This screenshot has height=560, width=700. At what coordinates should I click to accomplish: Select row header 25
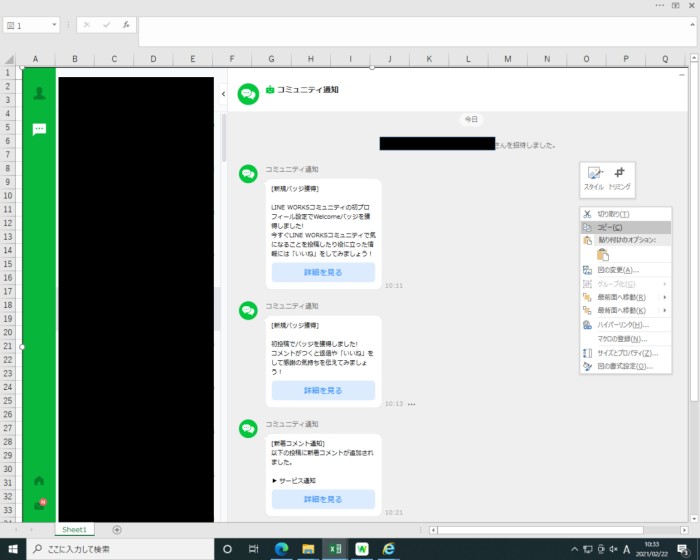pyautogui.click(x=8, y=401)
